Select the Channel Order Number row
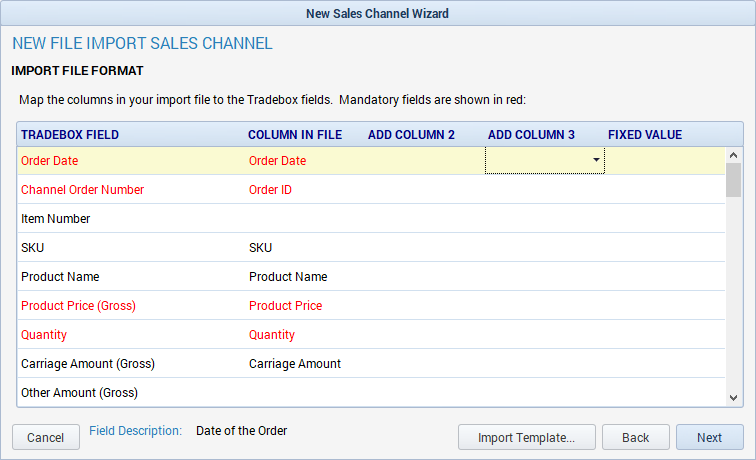 [x=371, y=189]
